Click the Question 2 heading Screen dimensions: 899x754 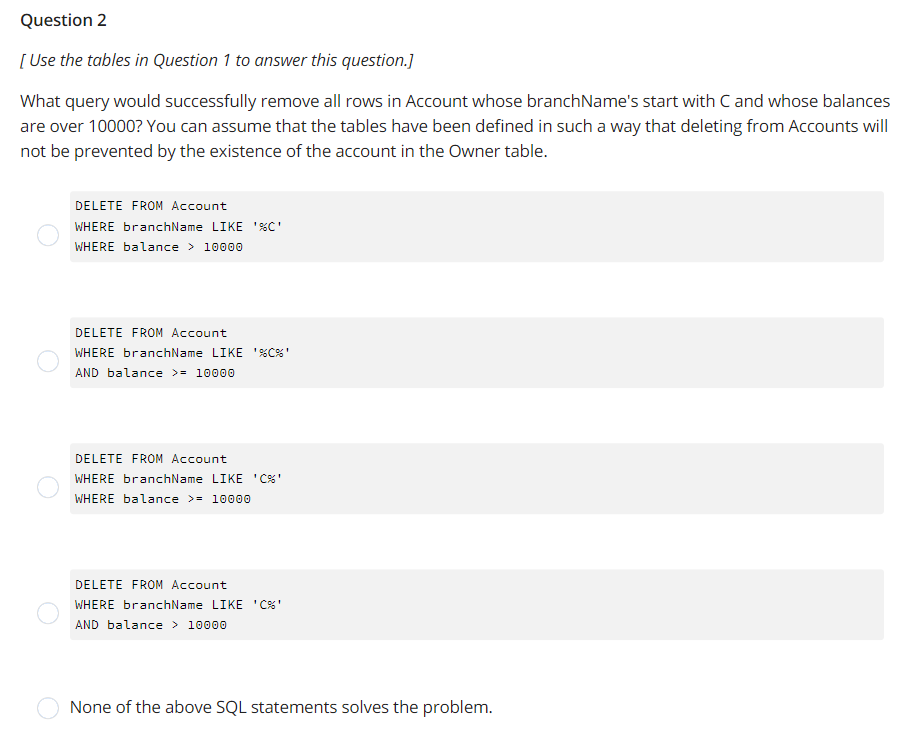63,19
